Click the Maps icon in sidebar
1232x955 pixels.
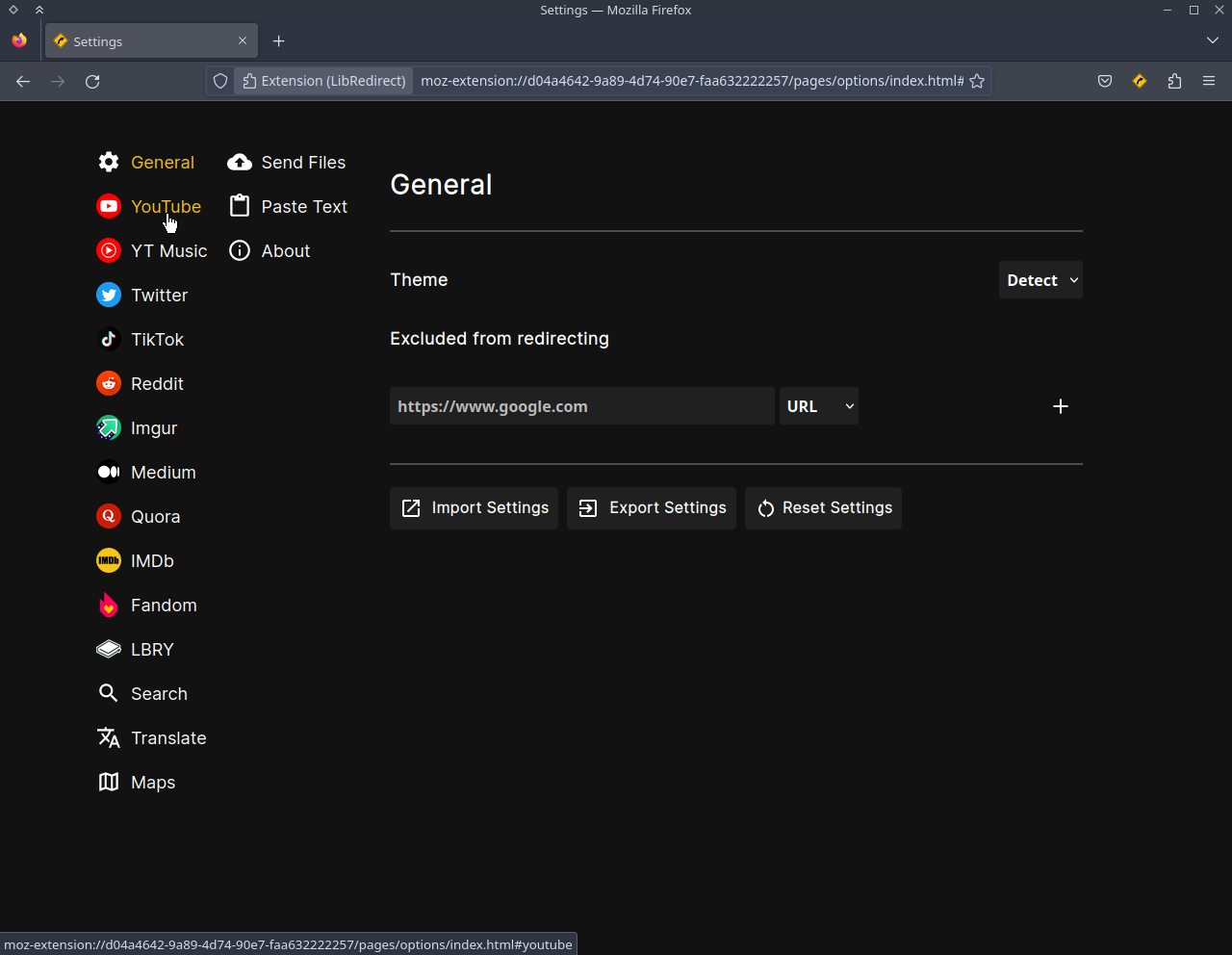tap(109, 782)
